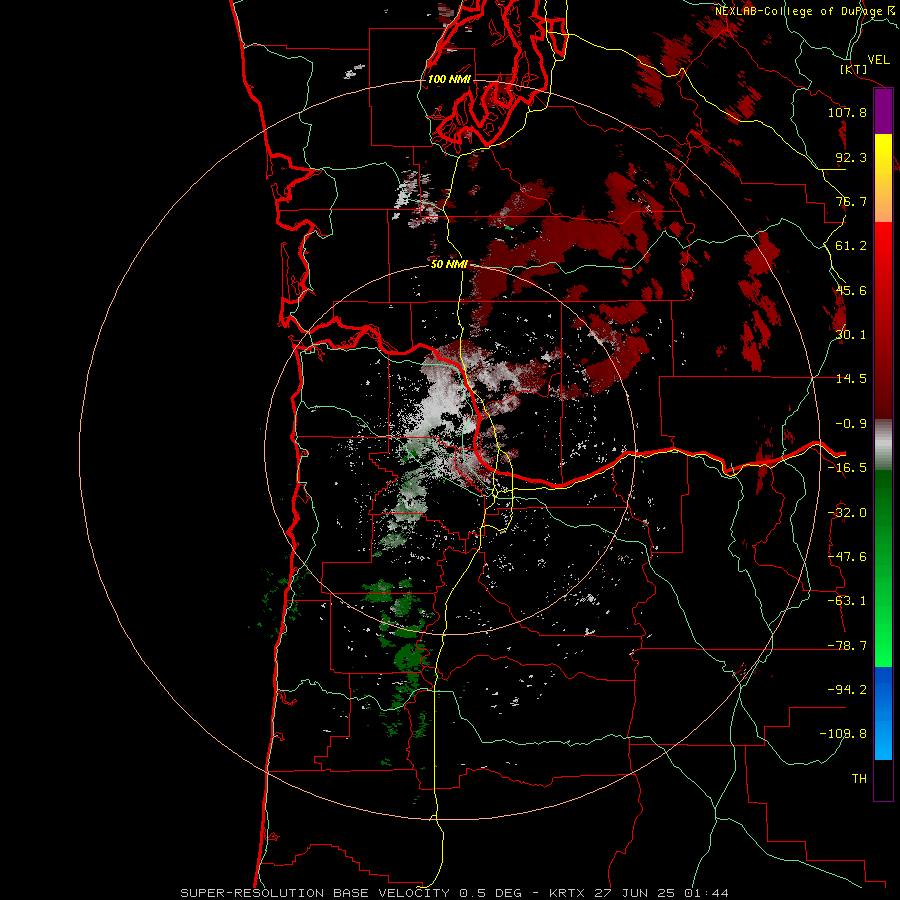Click the 61.2 velocity scale value
Screen dimensions: 900x900
point(851,246)
